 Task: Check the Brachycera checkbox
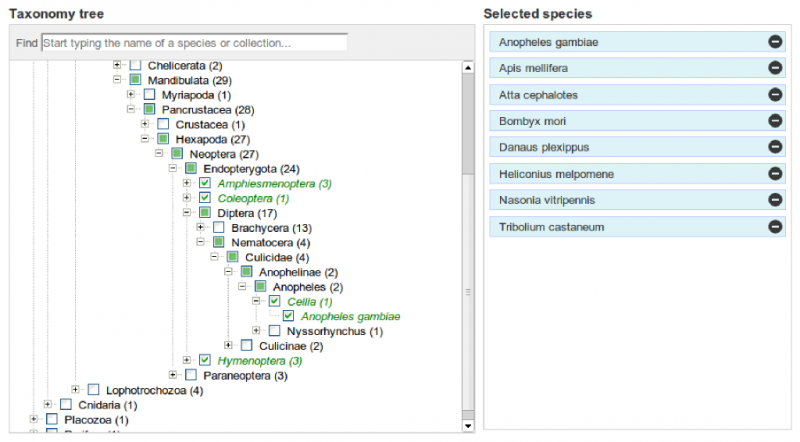(218, 228)
